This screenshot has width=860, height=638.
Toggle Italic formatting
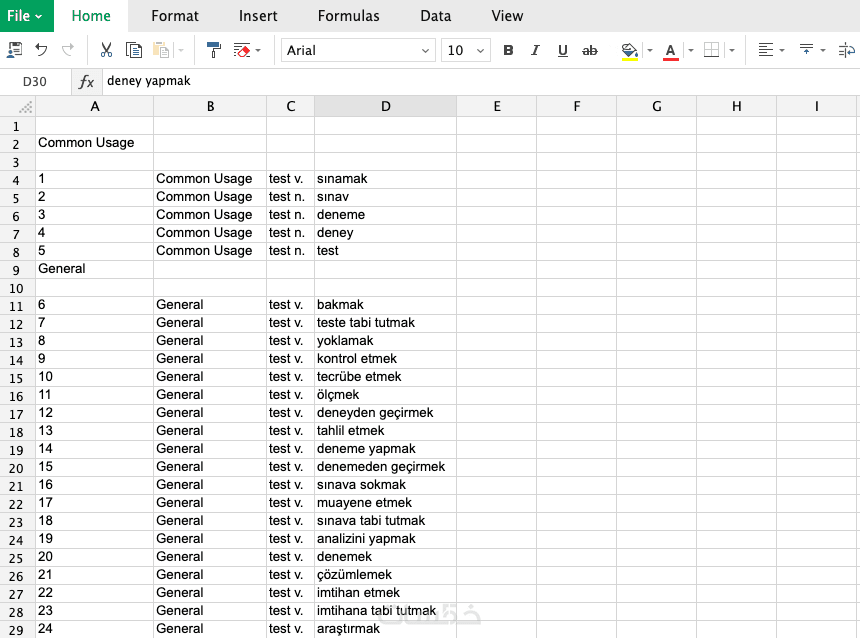(535, 50)
